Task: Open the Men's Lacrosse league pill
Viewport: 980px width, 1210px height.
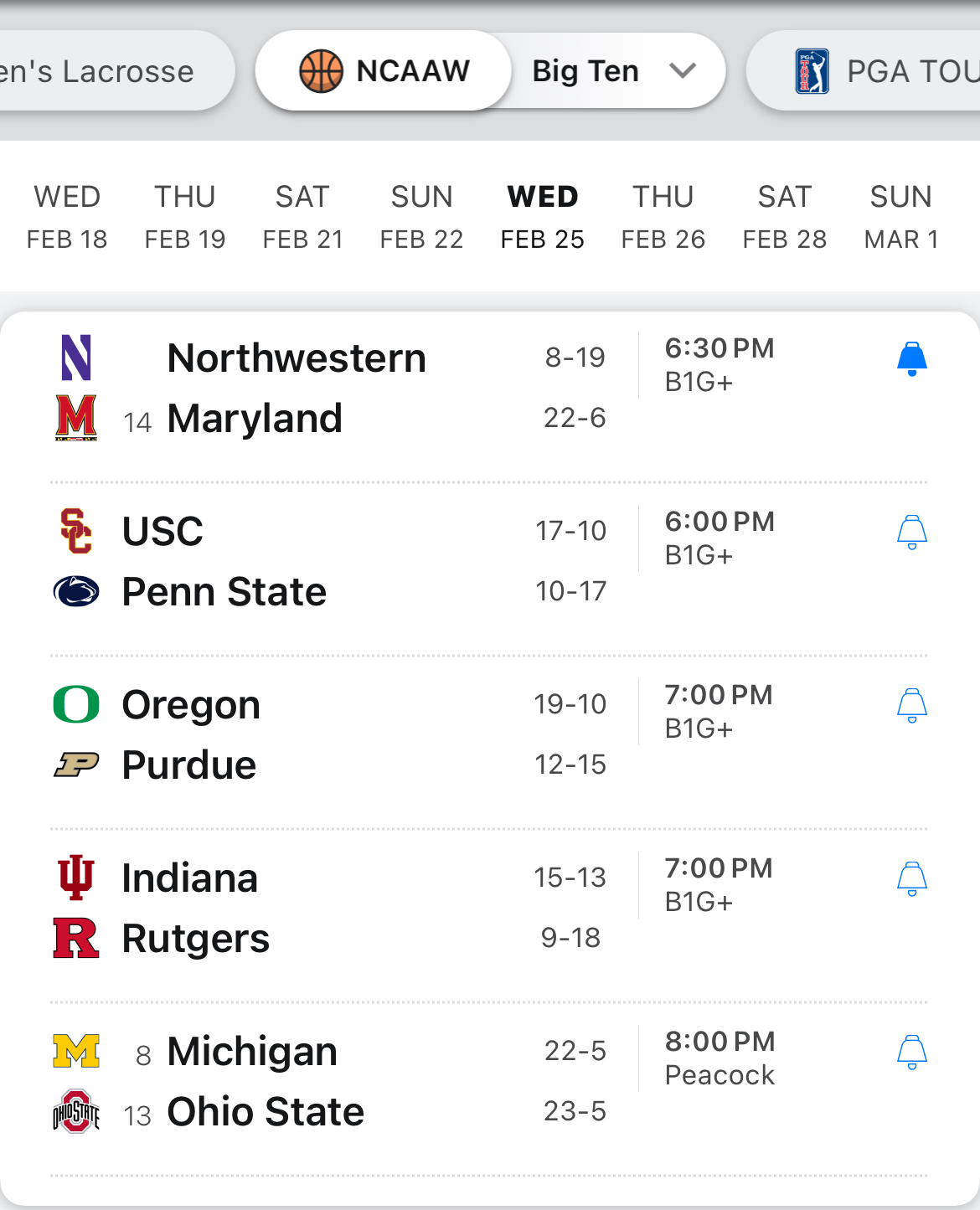Action: [101, 71]
